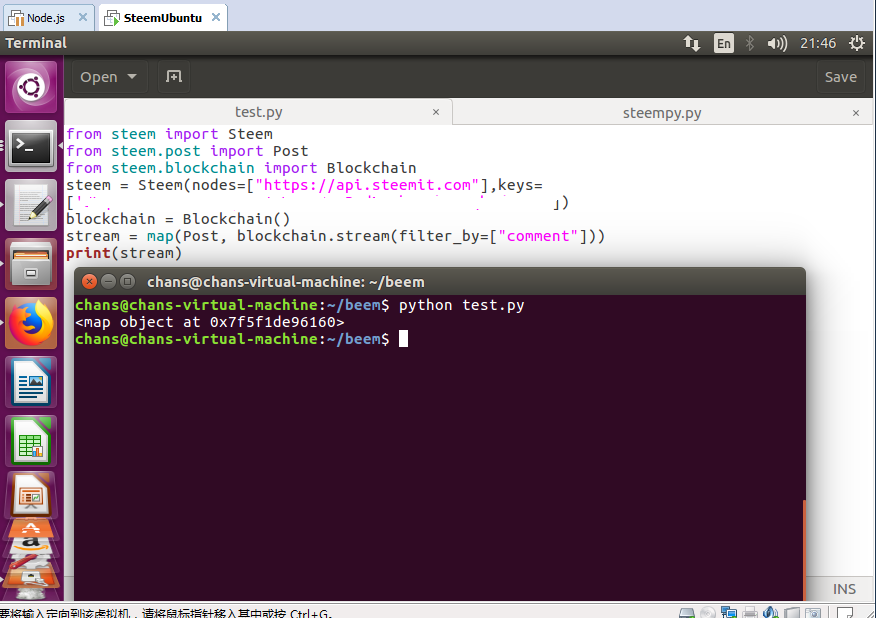Click the 'print(stream)' line
Image resolution: width=876 pixels, height=618 pixels.
[x=124, y=253]
